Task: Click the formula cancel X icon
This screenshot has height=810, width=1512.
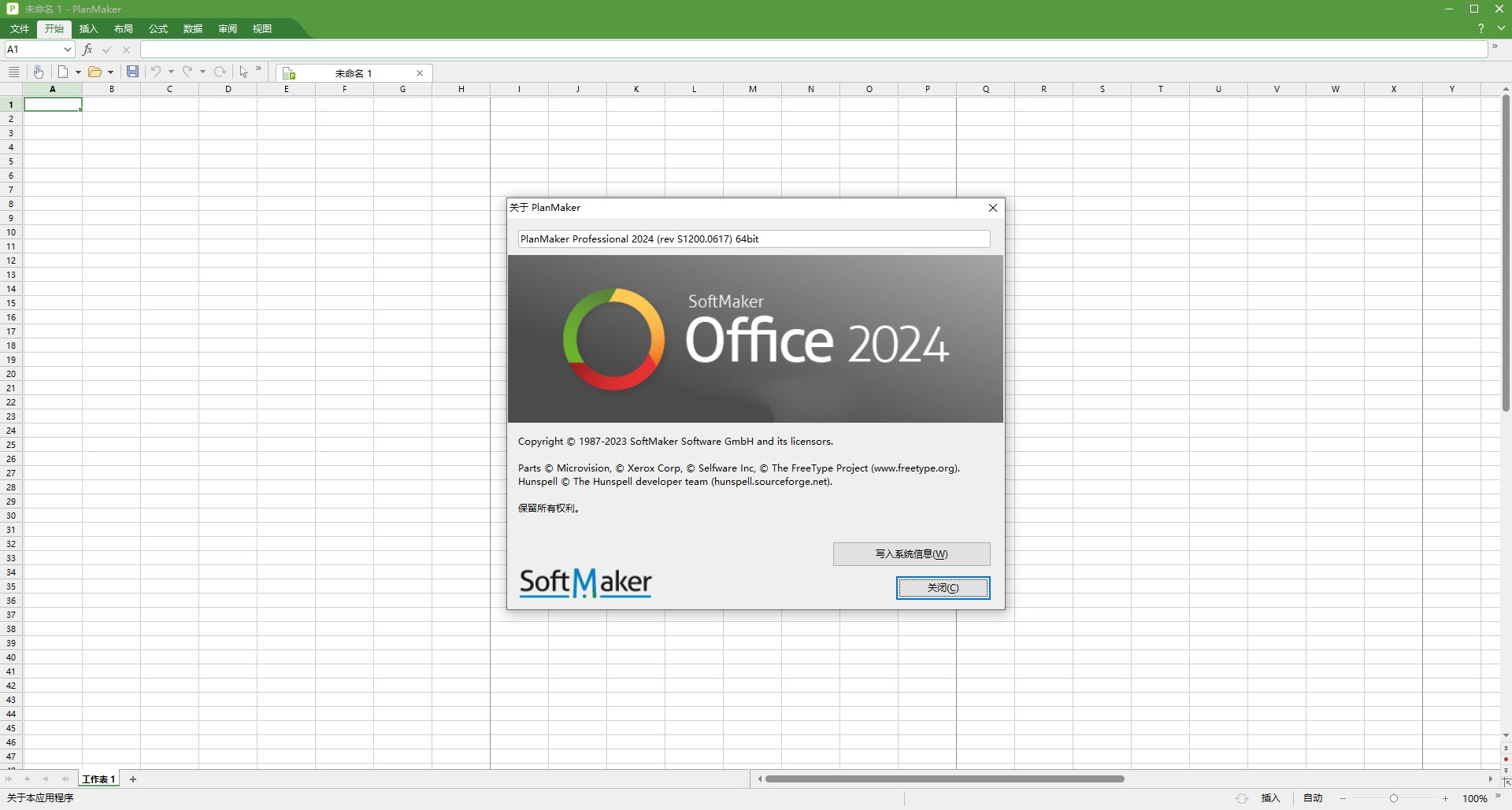Action: pyautogui.click(x=126, y=50)
